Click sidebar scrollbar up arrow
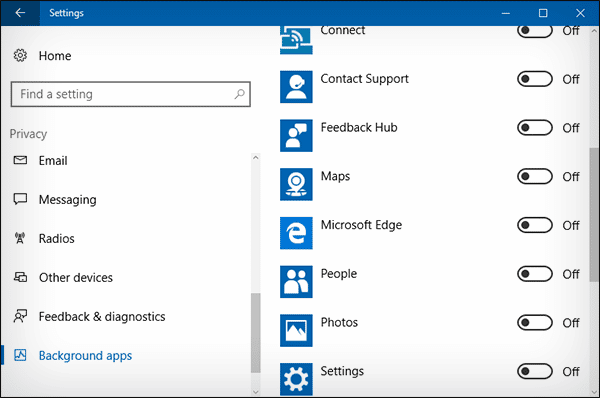Screen dimensions: 600x398 pos(256,157)
